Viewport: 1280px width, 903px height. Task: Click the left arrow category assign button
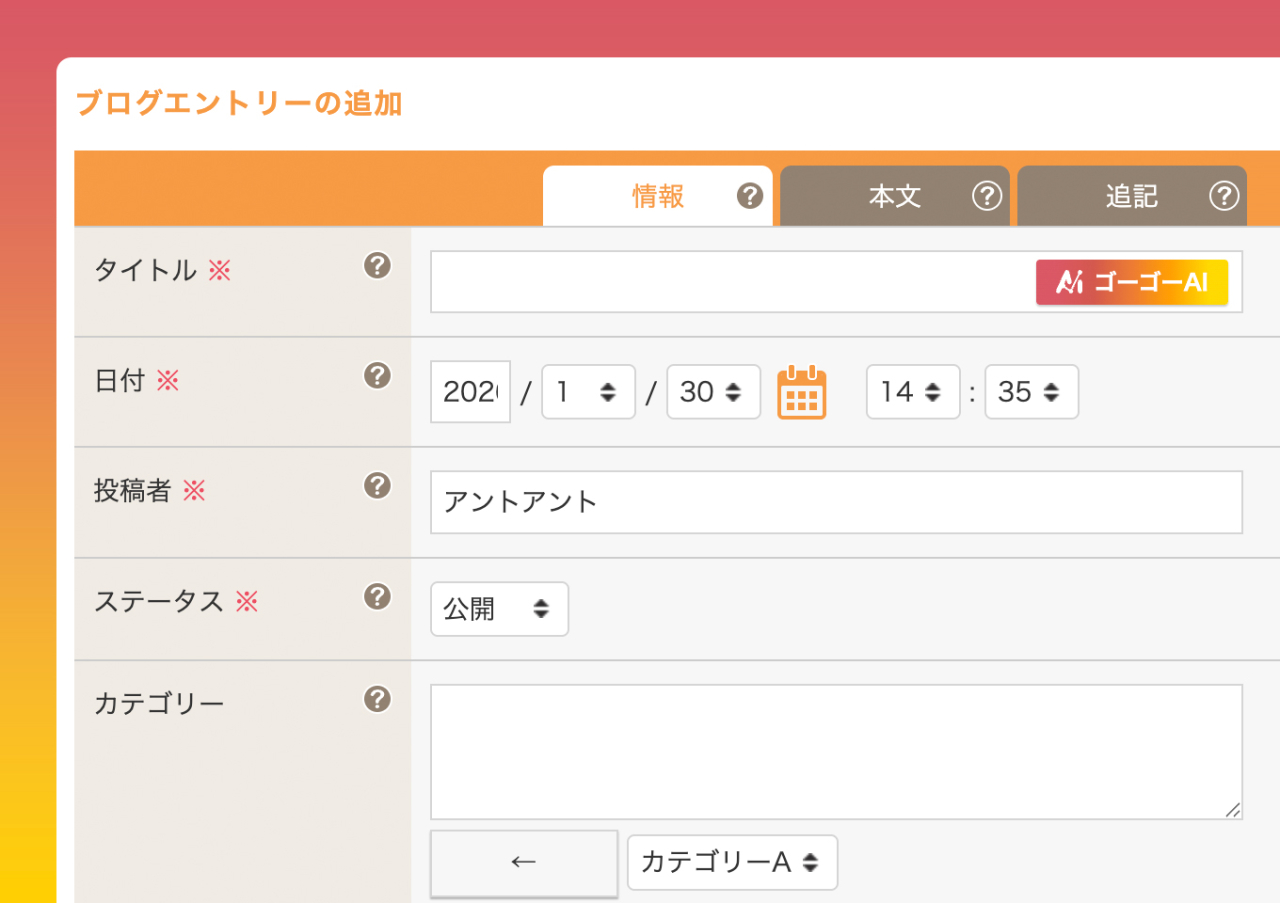pos(524,862)
